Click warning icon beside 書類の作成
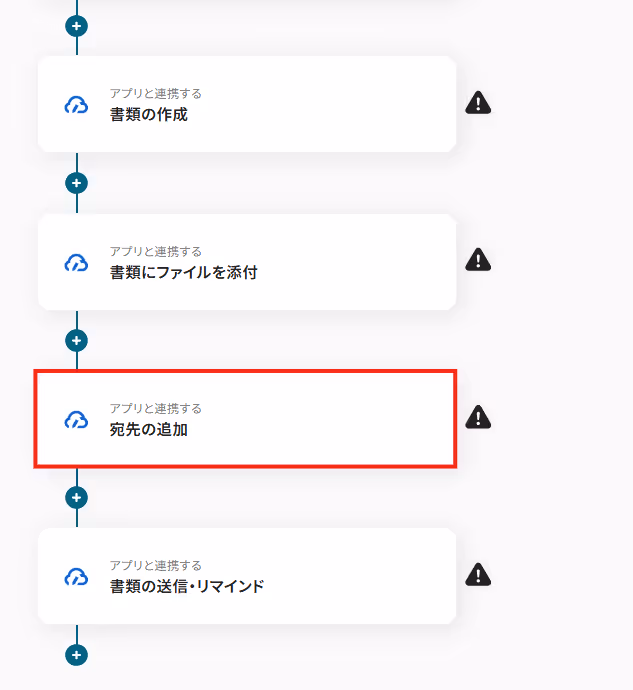 (478, 103)
